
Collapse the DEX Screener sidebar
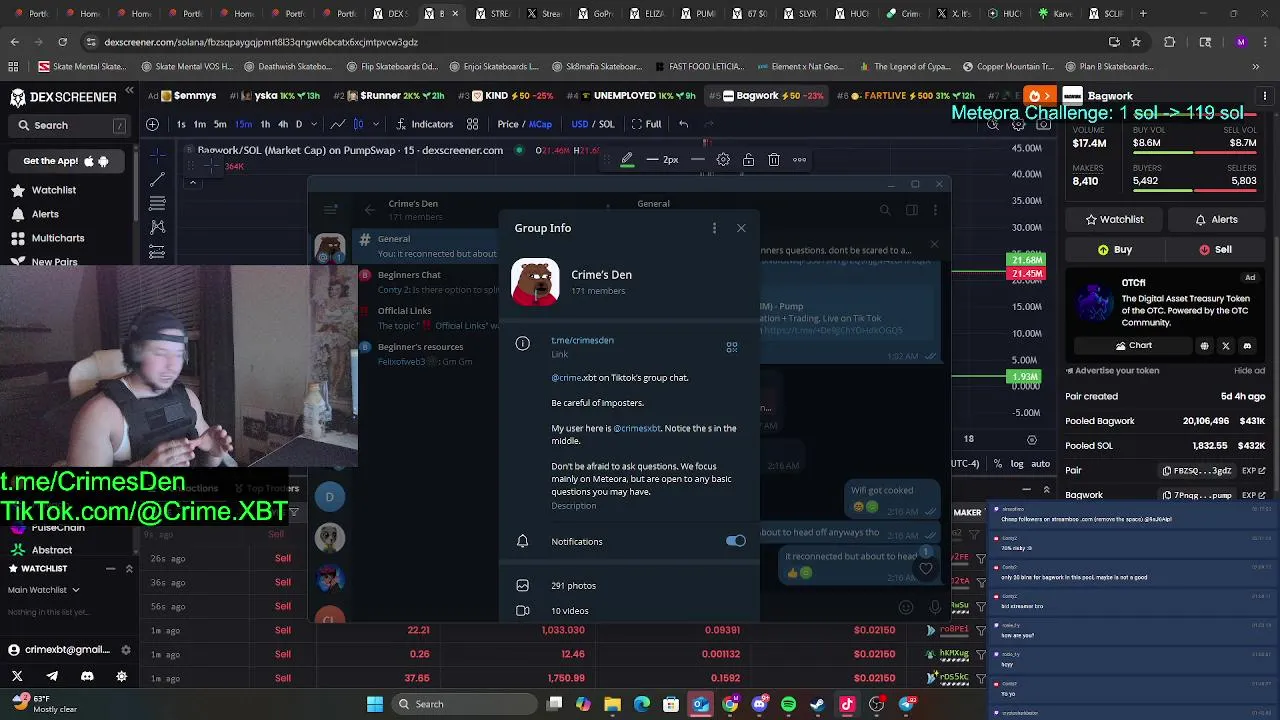tap(129, 91)
